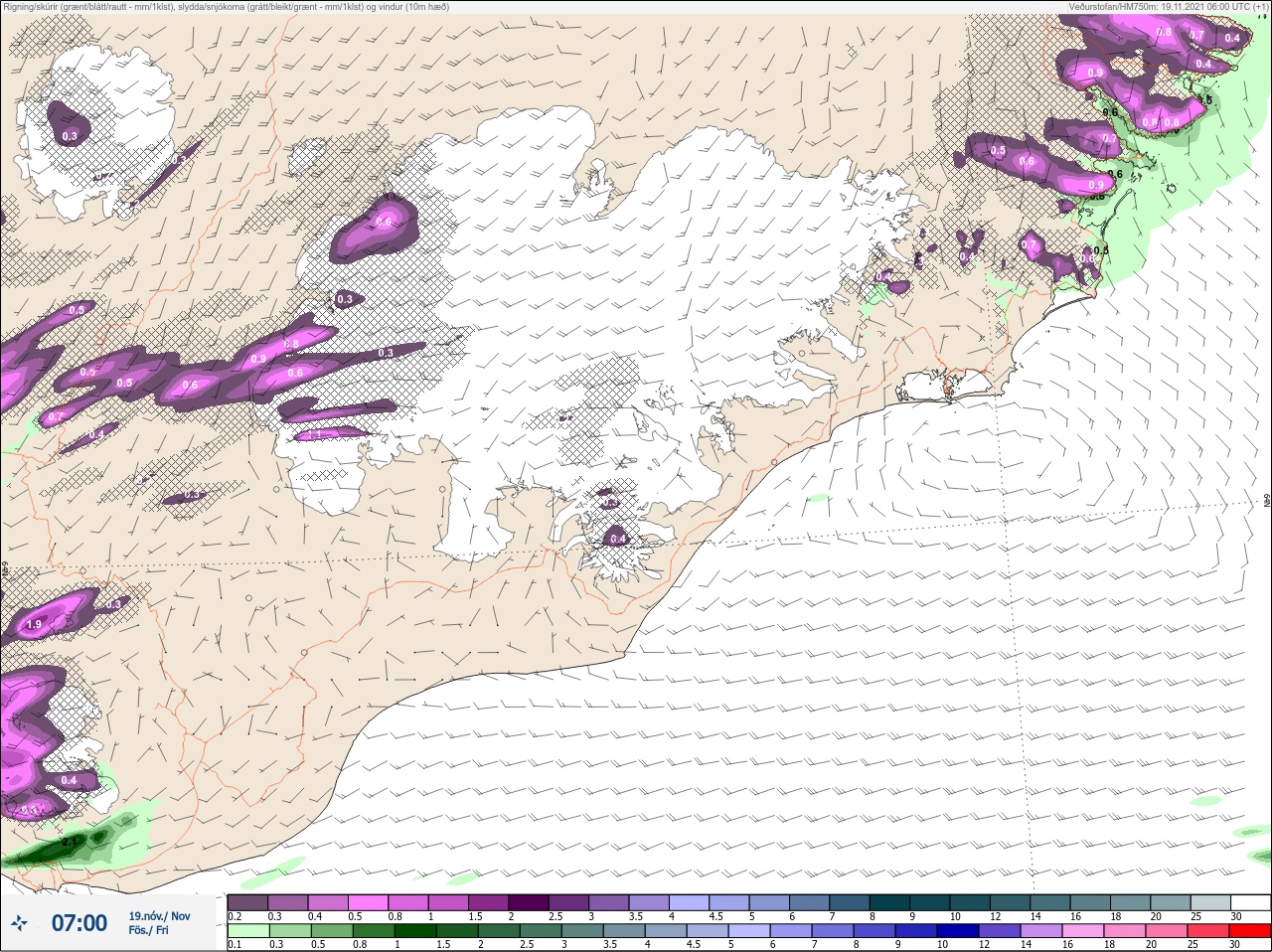
Task: Select the upper legend swatch labeled 0.5
Action: coord(369,902)
